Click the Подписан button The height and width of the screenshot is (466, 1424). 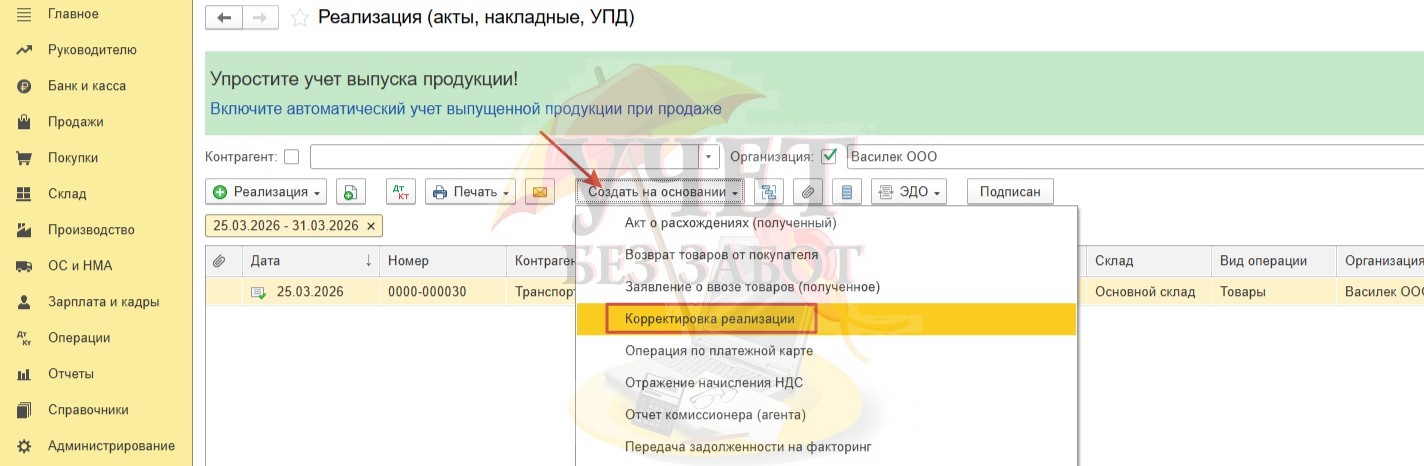(1009, 192)
